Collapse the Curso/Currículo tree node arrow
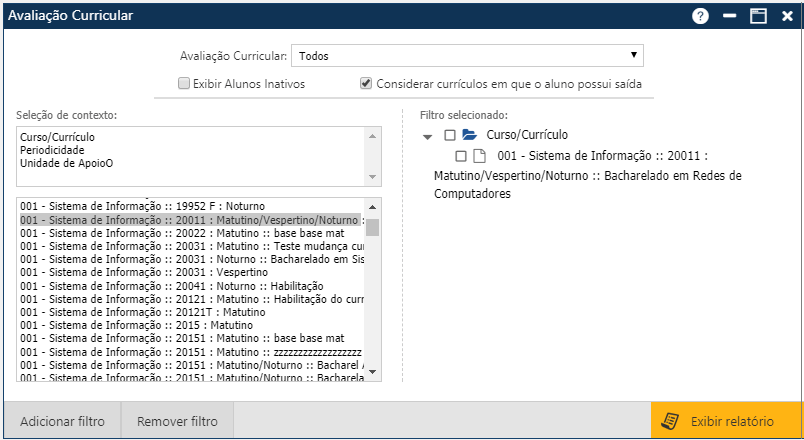 tap(428, 136)
